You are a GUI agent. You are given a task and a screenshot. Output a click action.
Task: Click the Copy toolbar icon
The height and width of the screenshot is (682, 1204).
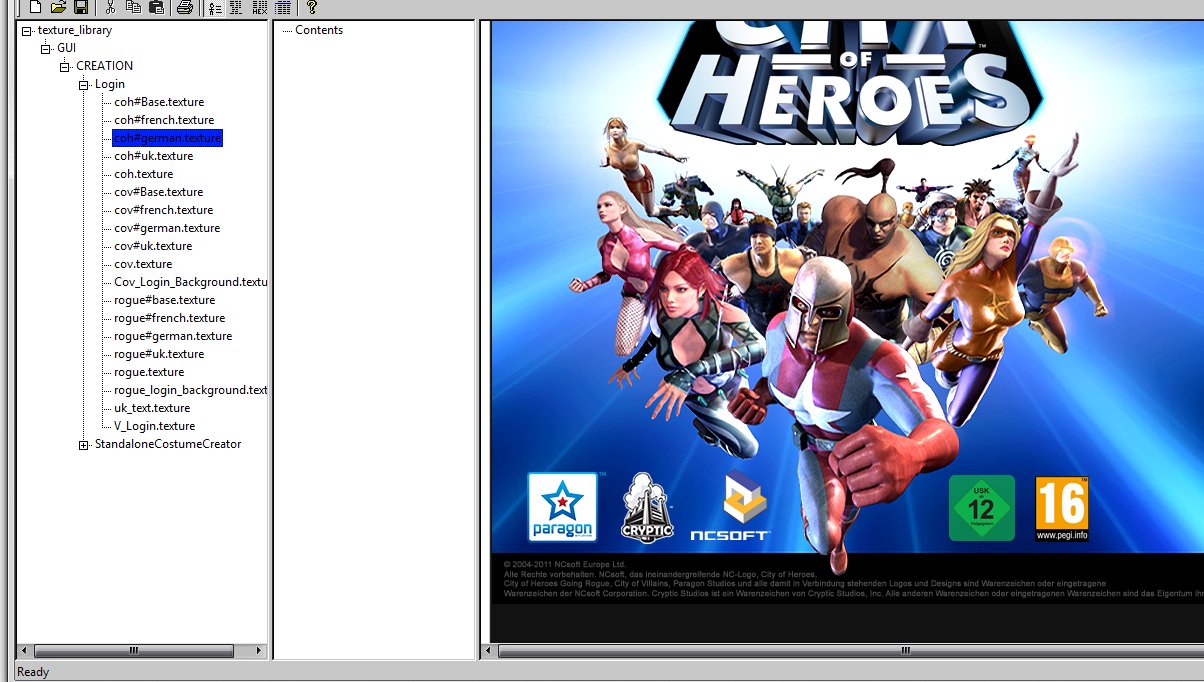[133, 7]
